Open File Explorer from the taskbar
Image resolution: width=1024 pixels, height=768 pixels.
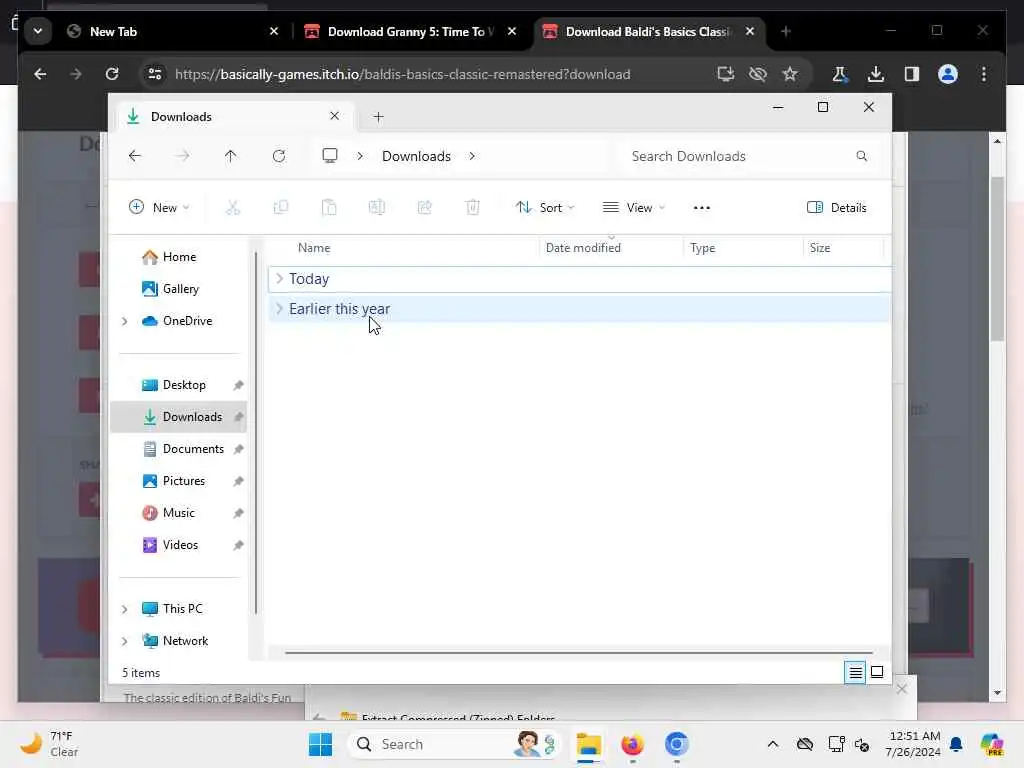(588, 744)
